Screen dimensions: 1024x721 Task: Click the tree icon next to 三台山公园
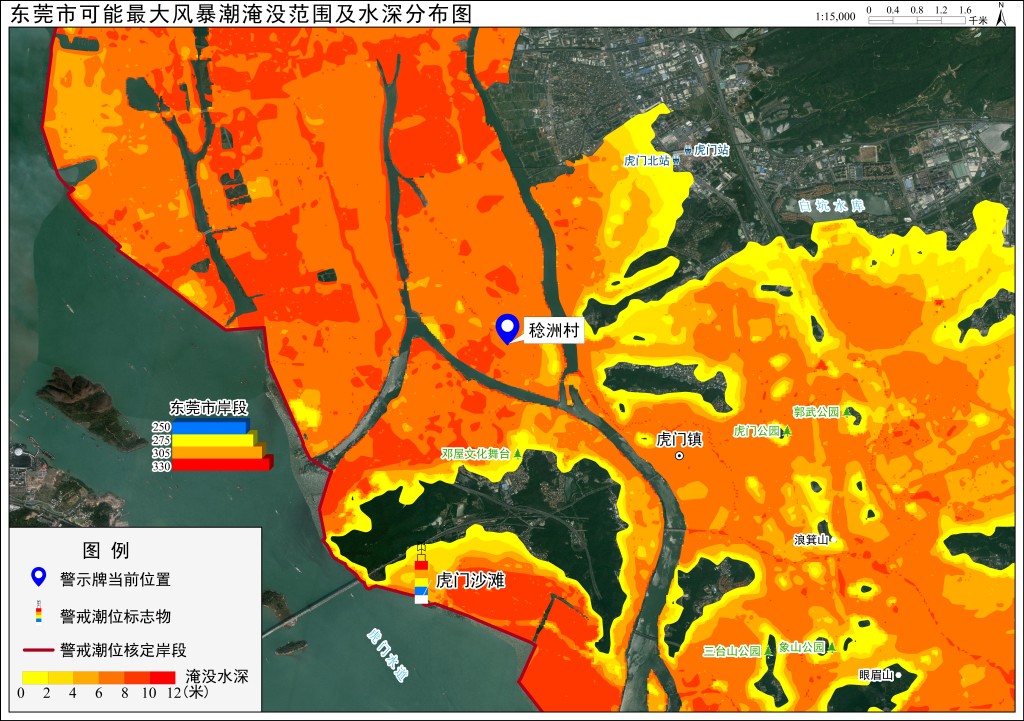(x=769, y=650)
